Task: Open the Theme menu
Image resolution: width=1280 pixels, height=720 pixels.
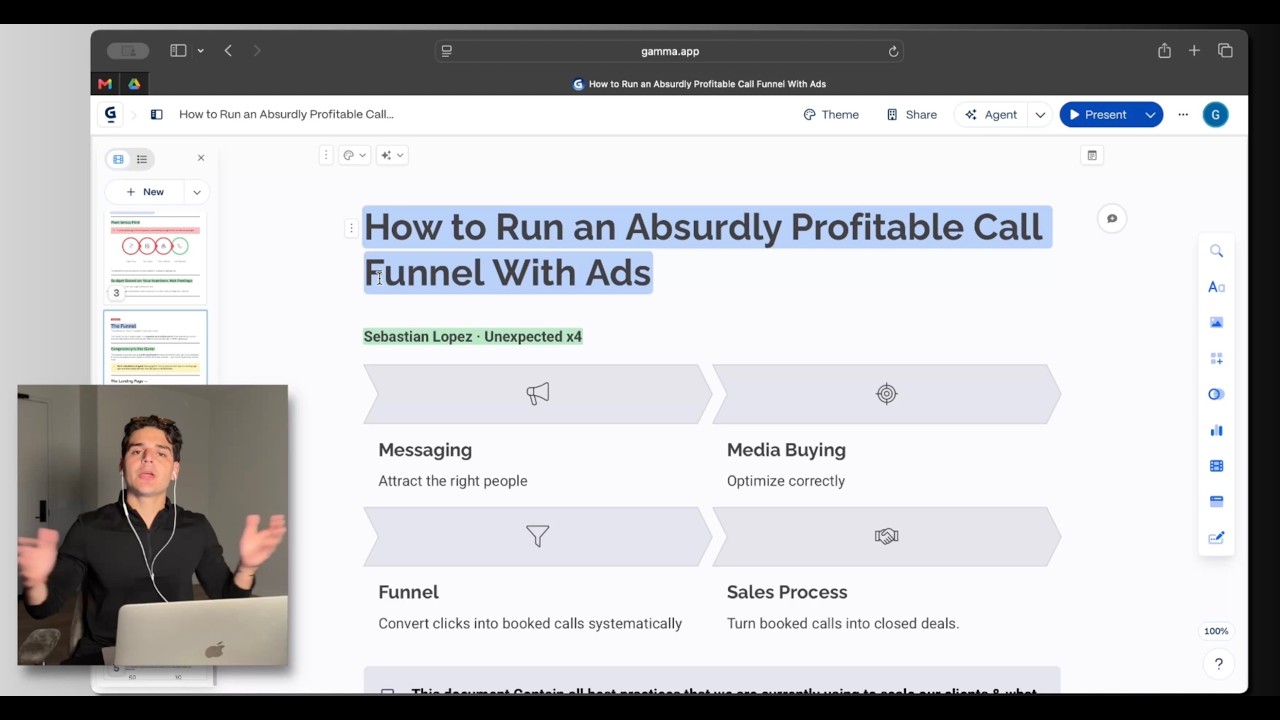Action: tap(831, 114)
